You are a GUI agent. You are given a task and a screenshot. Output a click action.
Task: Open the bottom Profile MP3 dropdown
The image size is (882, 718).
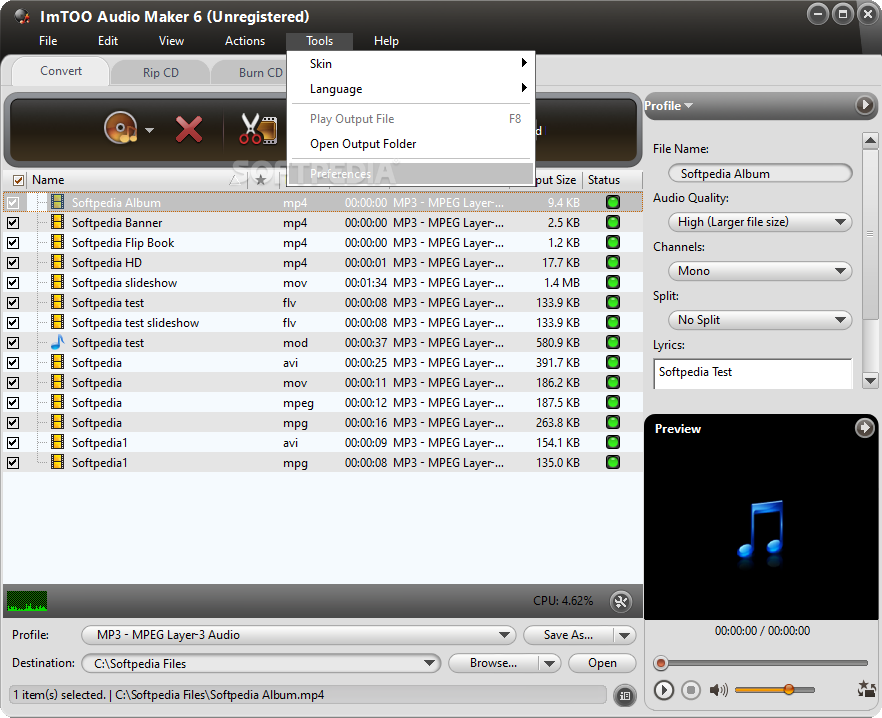point(299,635)
